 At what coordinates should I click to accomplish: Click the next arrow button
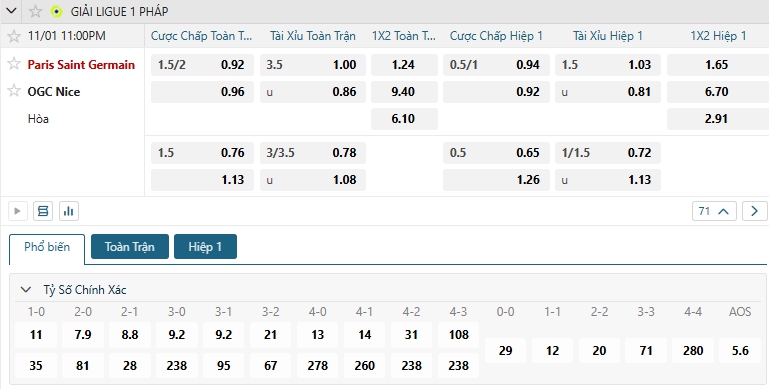pos(754,211)
